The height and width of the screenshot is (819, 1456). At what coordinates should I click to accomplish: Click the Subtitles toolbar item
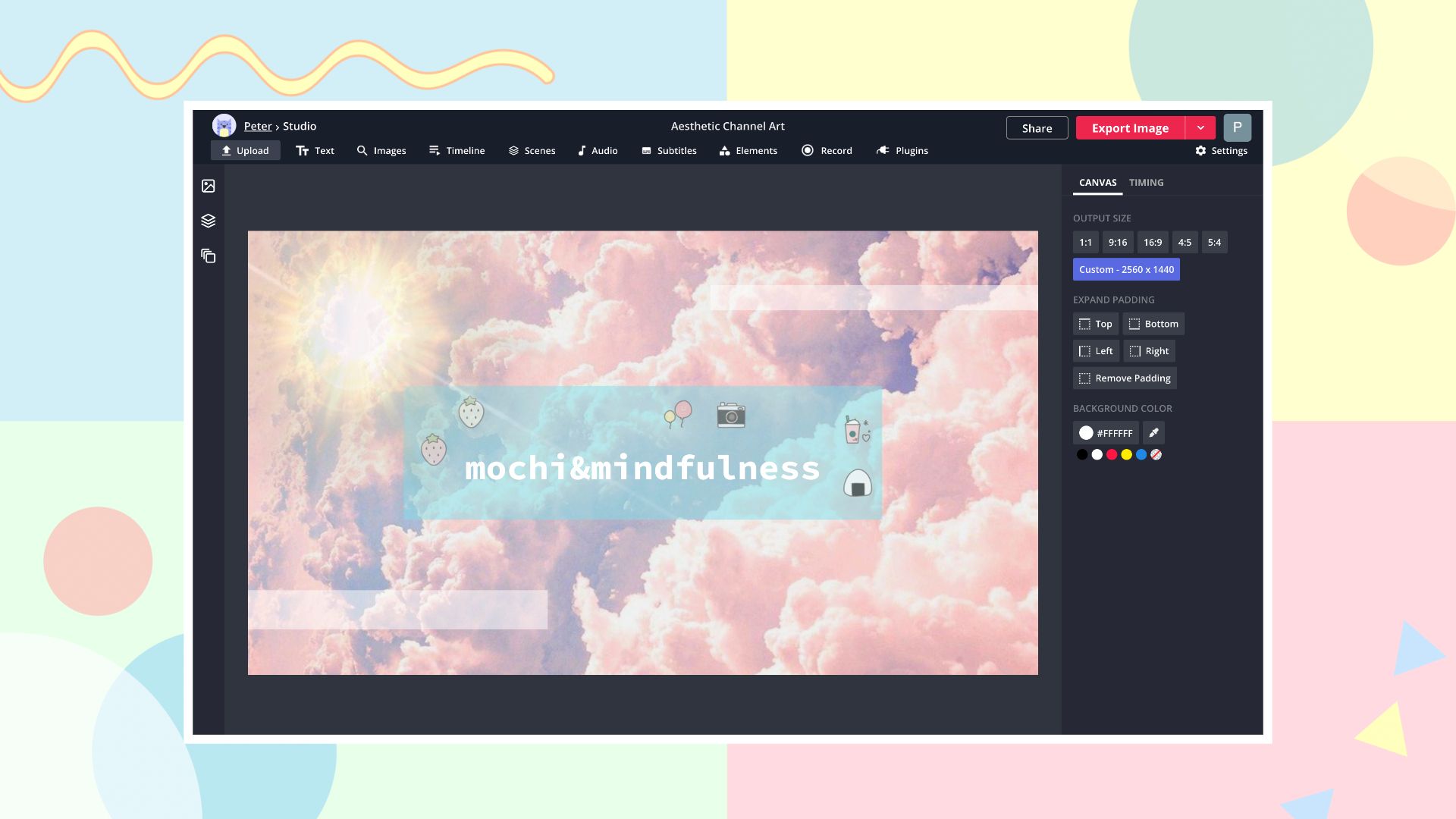click(x=668, y=150)
